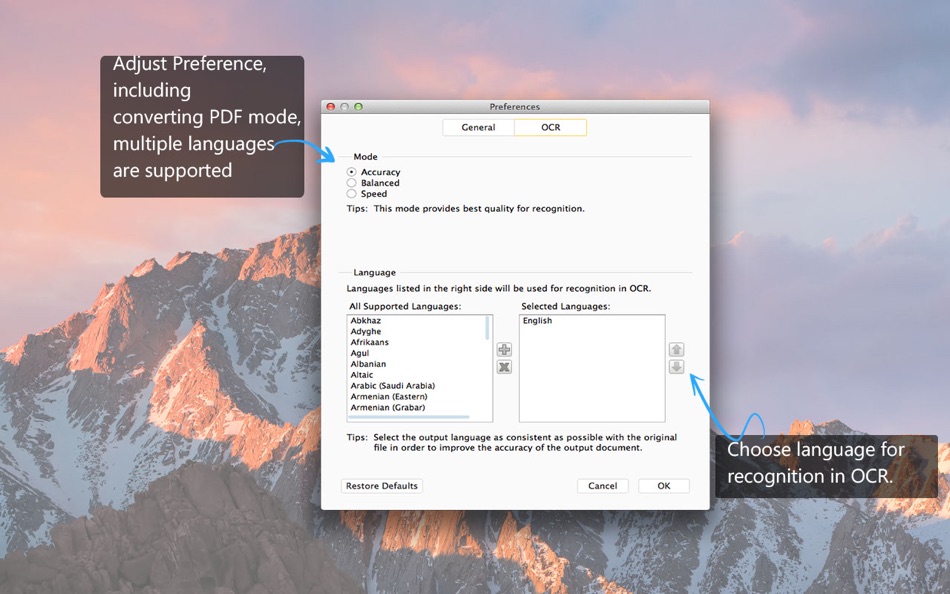
Task: Click the Restore Defaults button
Action: coord(382,486)
